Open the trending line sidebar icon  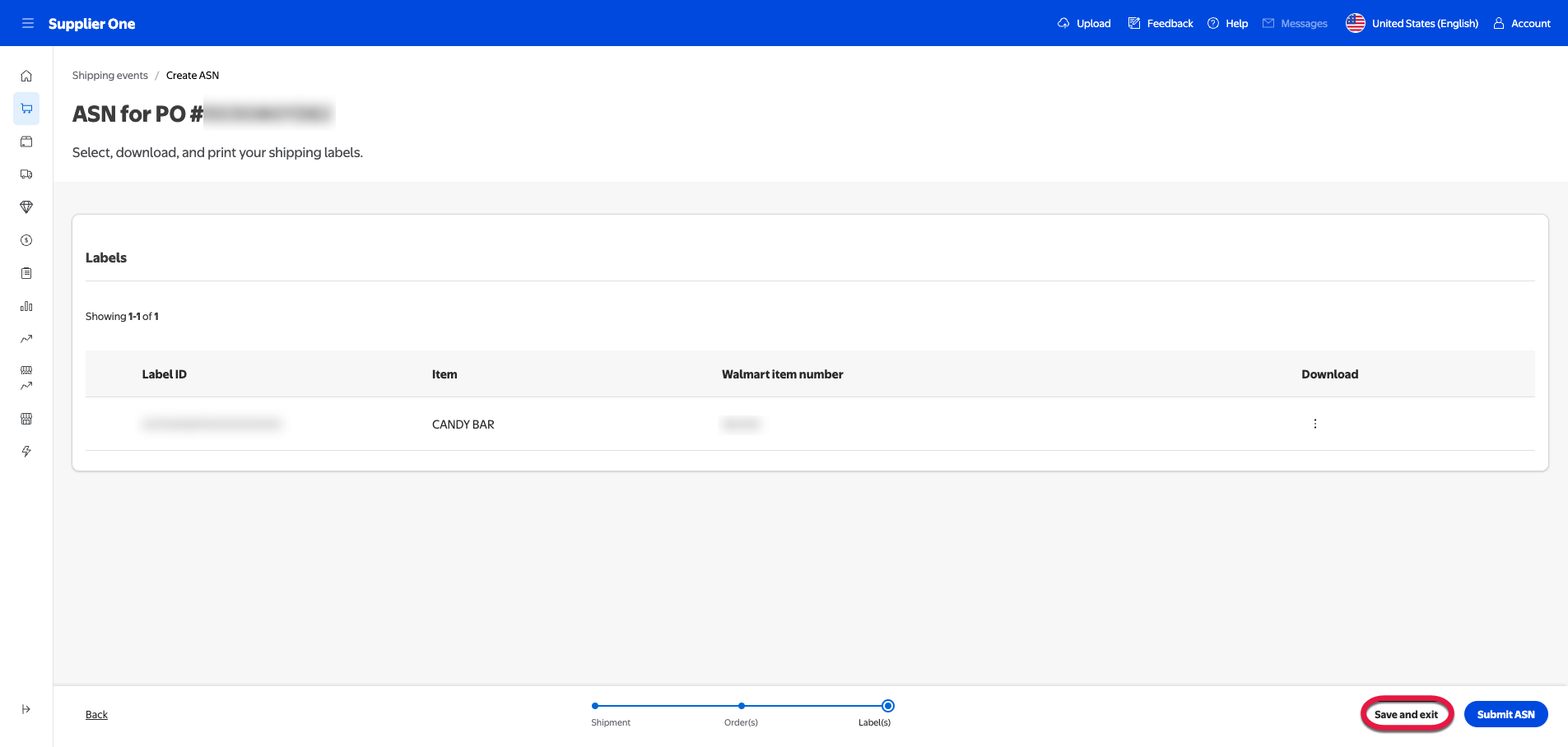pos(26,339)
